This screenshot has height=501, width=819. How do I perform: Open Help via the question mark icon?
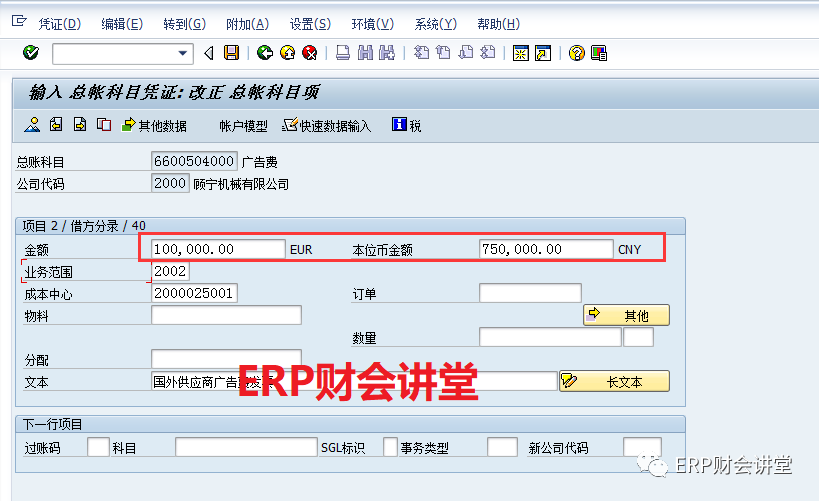[x=576, y=53]
